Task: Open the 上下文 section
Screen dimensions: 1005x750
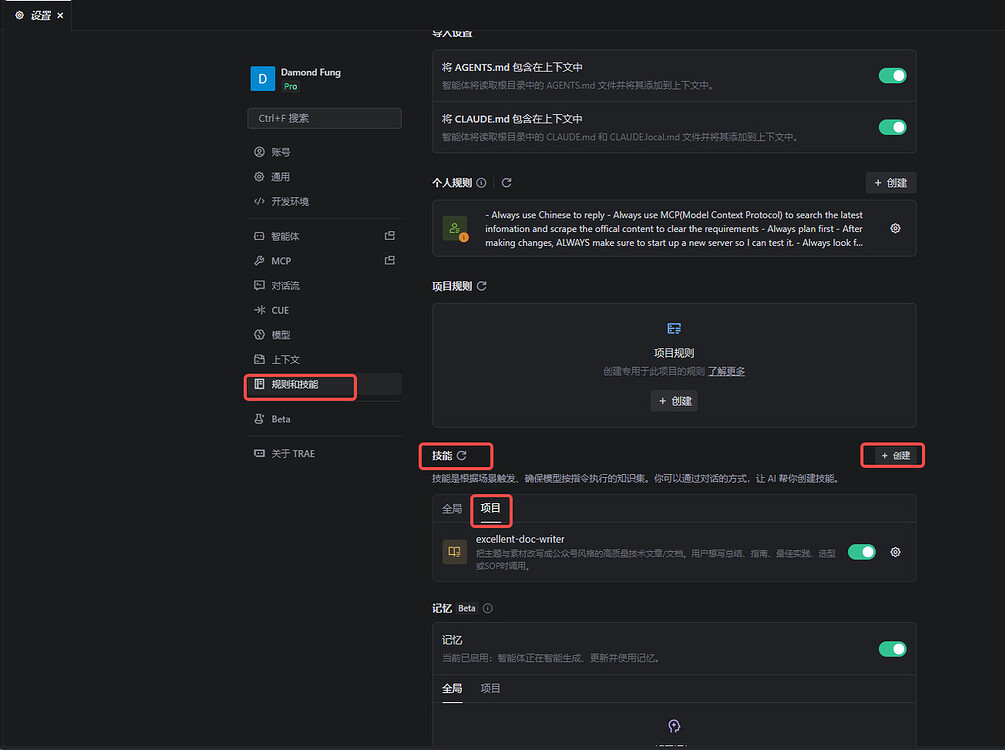Action: tap(324, 359)
